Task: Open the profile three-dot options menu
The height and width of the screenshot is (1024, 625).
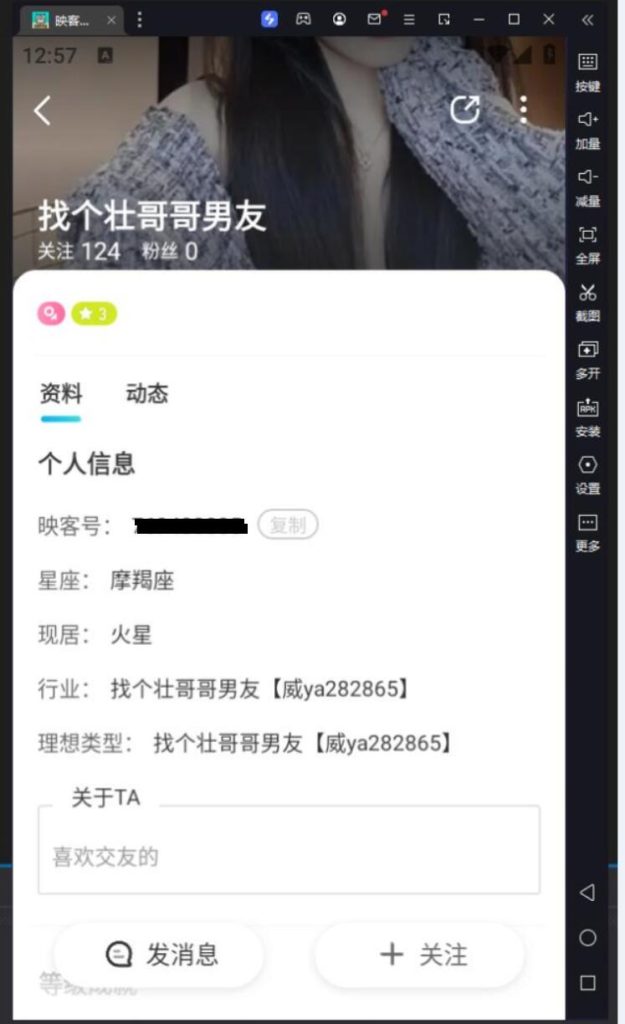Action: [x=523, y=110]
